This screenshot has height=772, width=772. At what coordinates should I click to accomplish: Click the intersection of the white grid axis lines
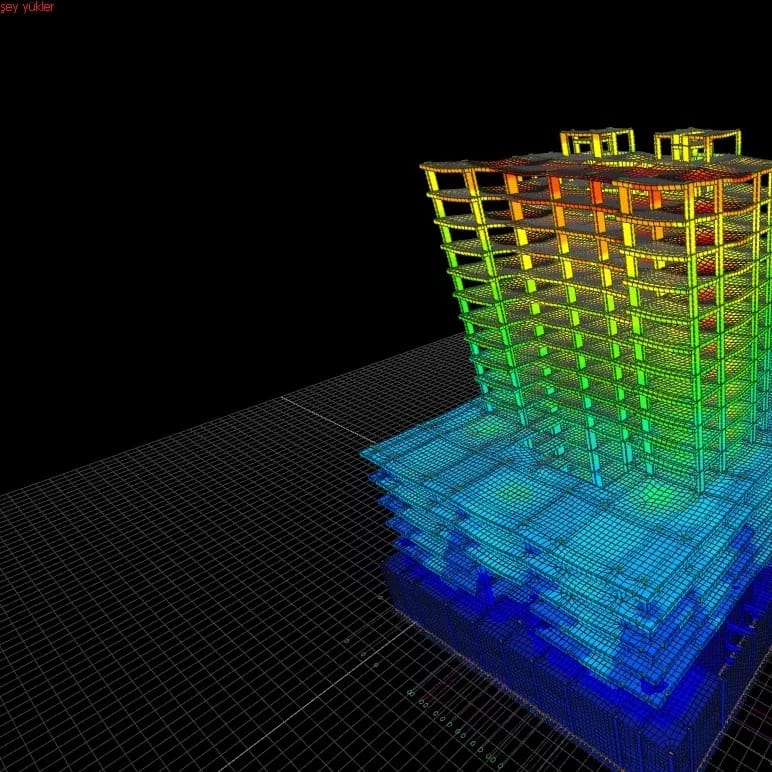click(x=283, y=399)
